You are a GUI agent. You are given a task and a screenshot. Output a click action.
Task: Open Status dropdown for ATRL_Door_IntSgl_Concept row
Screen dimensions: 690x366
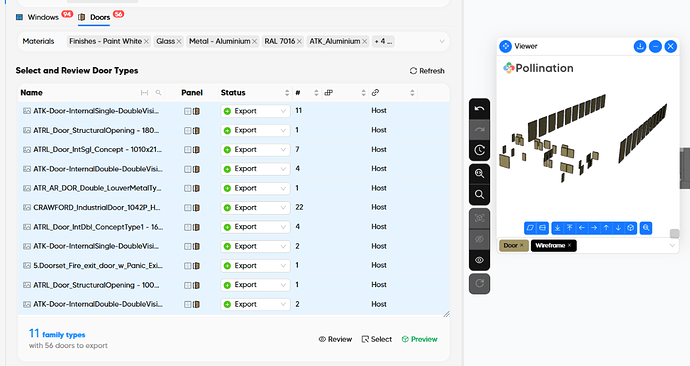[255, 150]
